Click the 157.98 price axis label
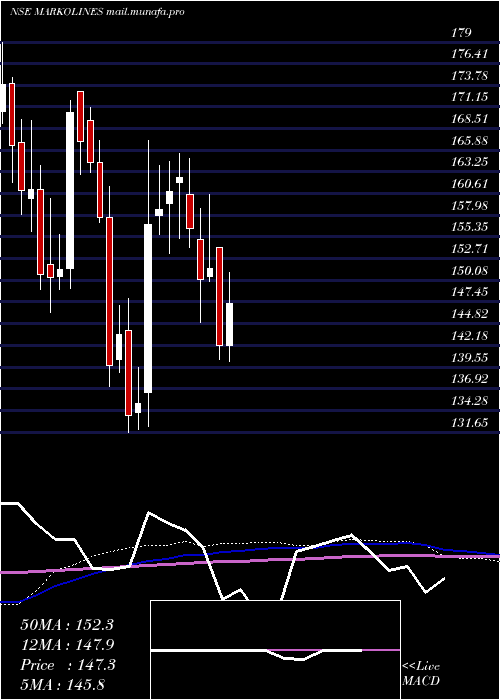The height and width of the screenshot is (700, 500). (x=469, y=205)
